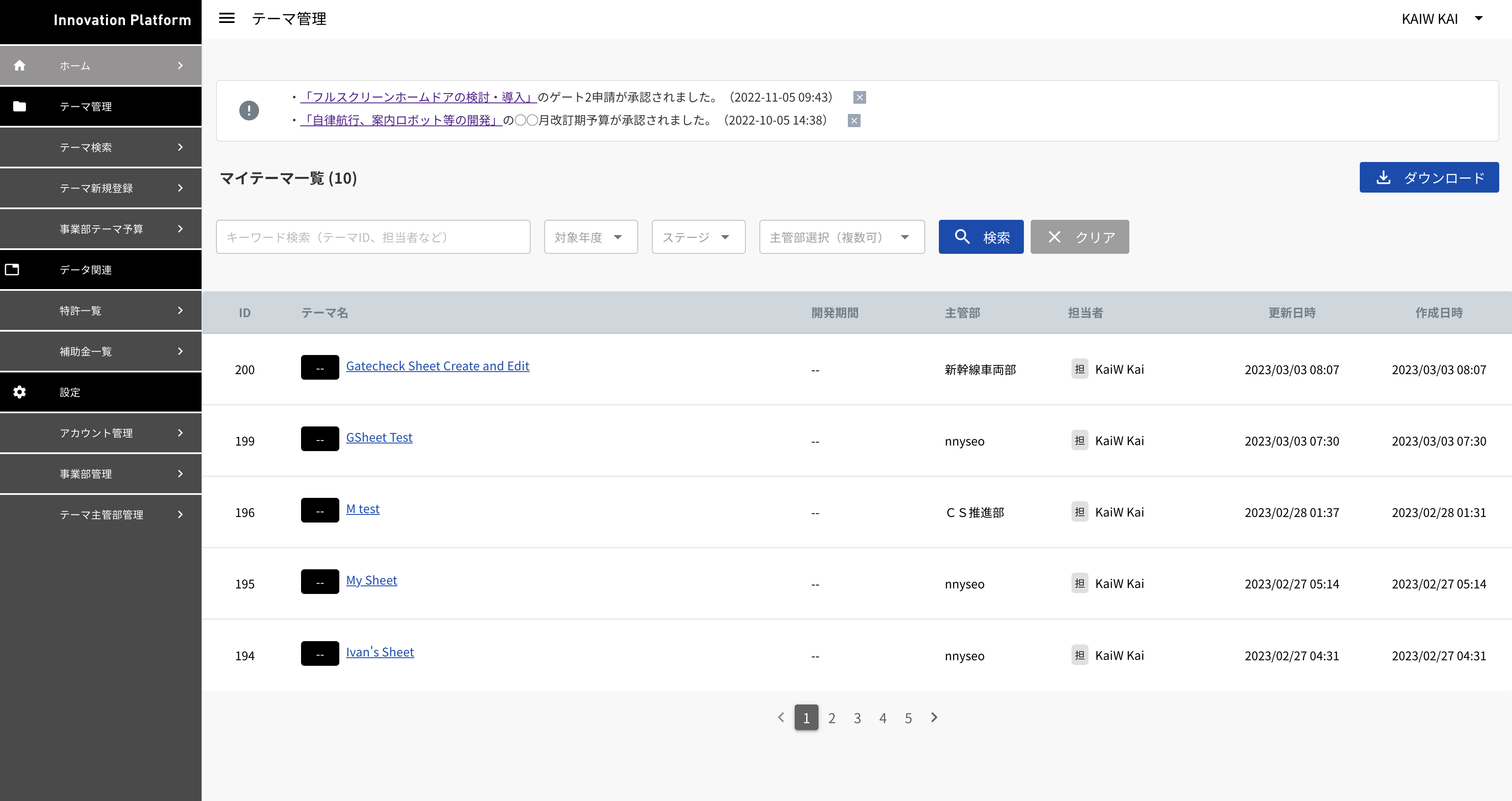The image size is (1512, 801).
Task: Expand 主管部選択 multi-select dropdown
Action: 841,237
